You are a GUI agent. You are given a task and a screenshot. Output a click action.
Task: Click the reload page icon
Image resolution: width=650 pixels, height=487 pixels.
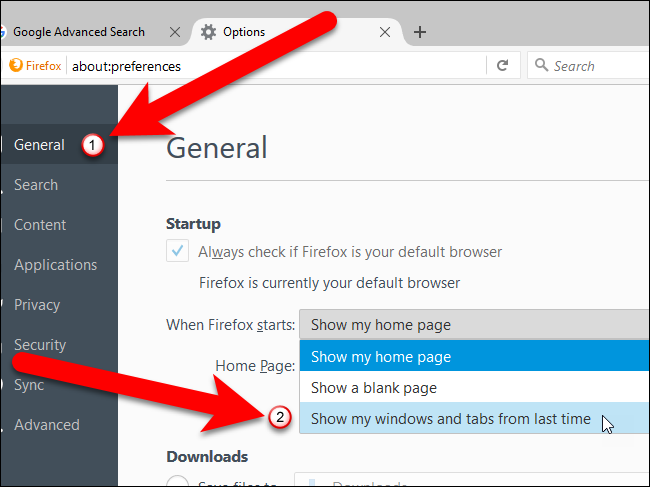tap(503, 65)
